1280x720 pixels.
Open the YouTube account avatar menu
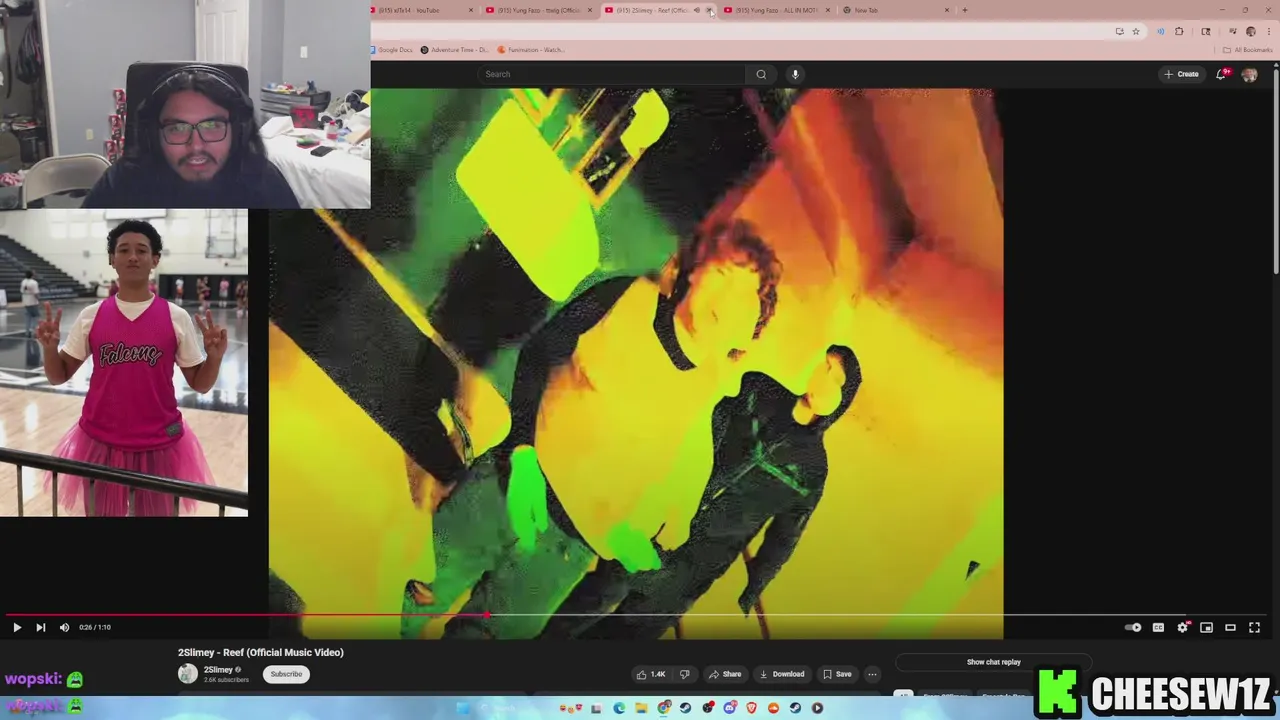point(1249,74)
